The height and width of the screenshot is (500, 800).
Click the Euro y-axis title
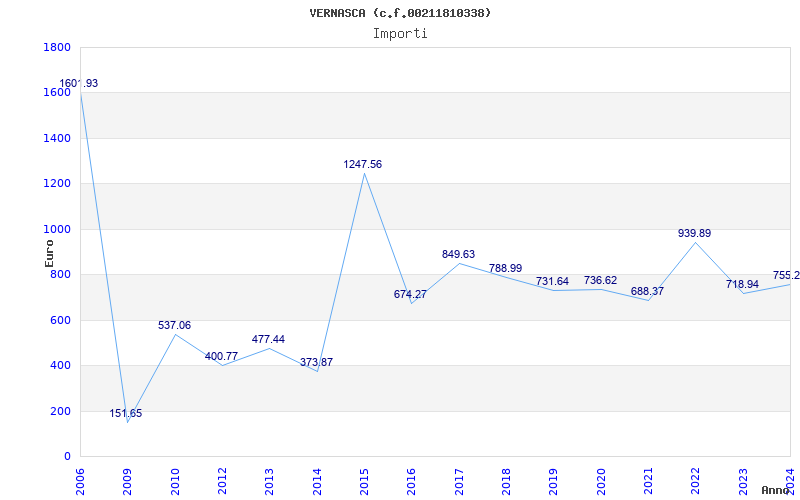coord(49,253)
